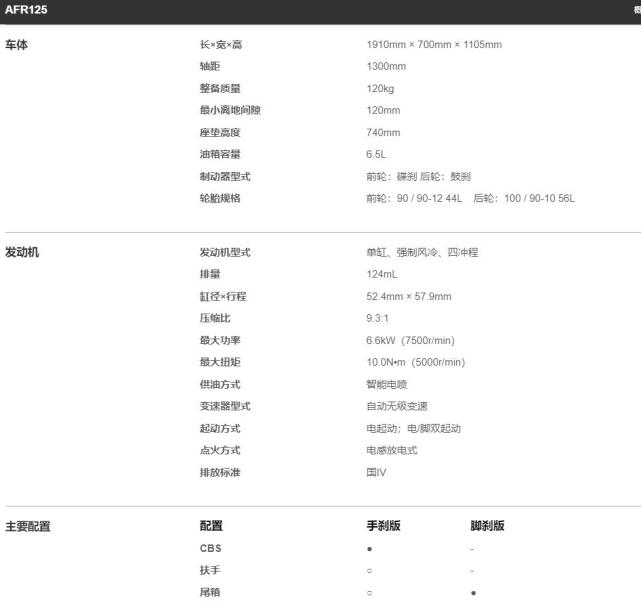Image resolution: width=641 pixels, height=602 pixels.
Task: Click the hollow circle for 扶手 under 手刹版
Action: [369, 571]
